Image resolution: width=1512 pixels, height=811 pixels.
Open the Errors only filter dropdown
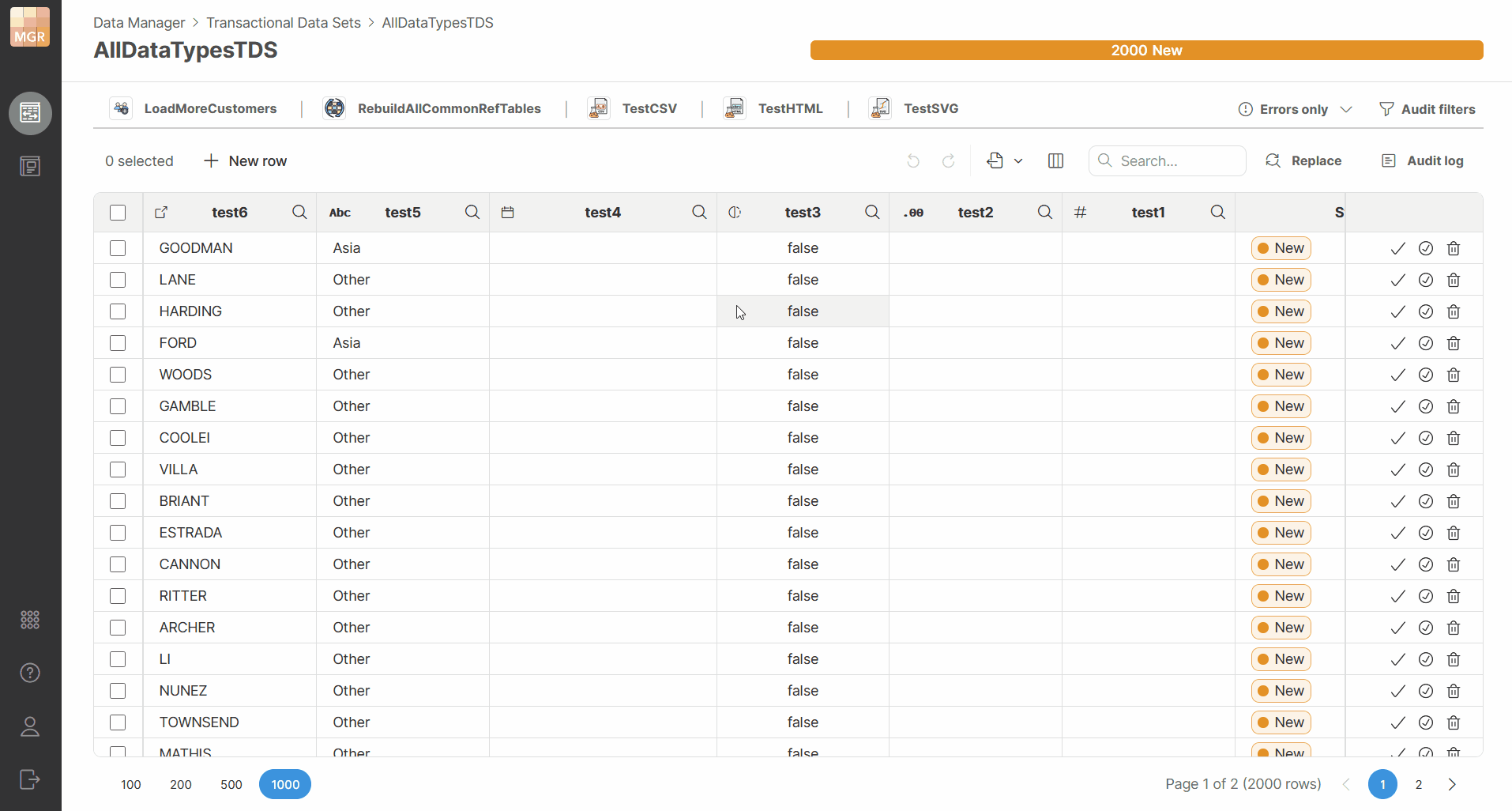(x=1294, y=109)
